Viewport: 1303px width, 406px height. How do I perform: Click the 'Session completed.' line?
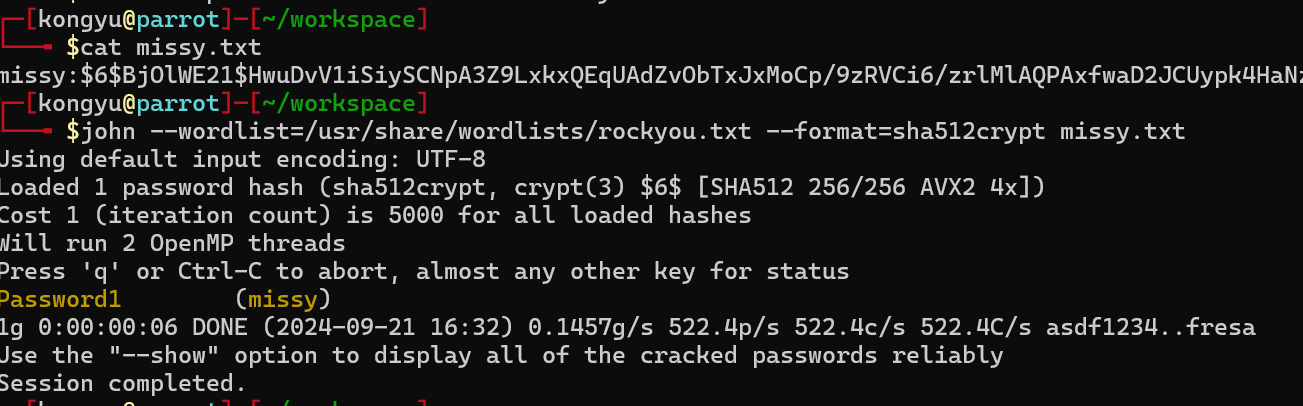122,382
